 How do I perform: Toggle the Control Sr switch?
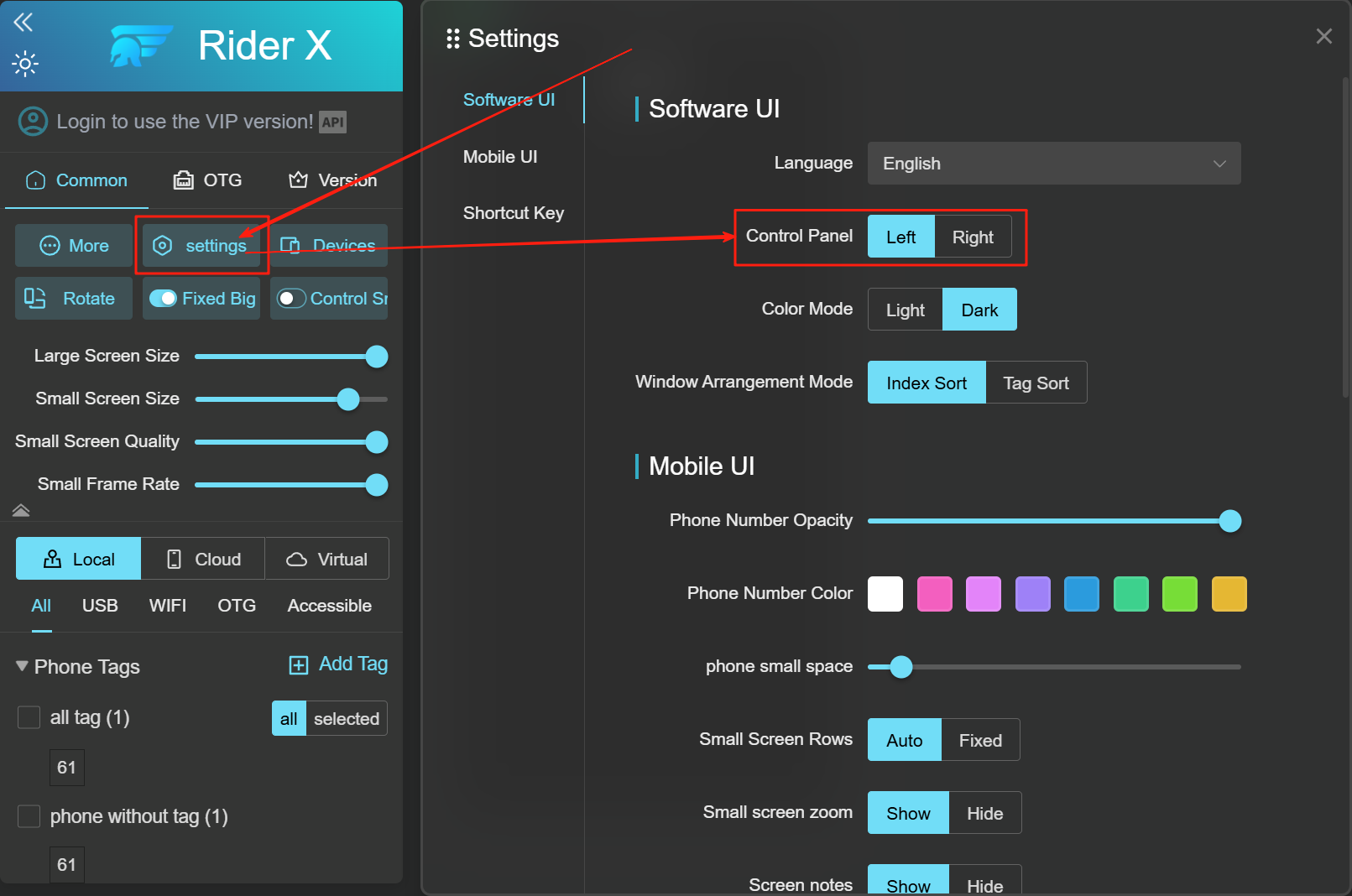[291, 299]
